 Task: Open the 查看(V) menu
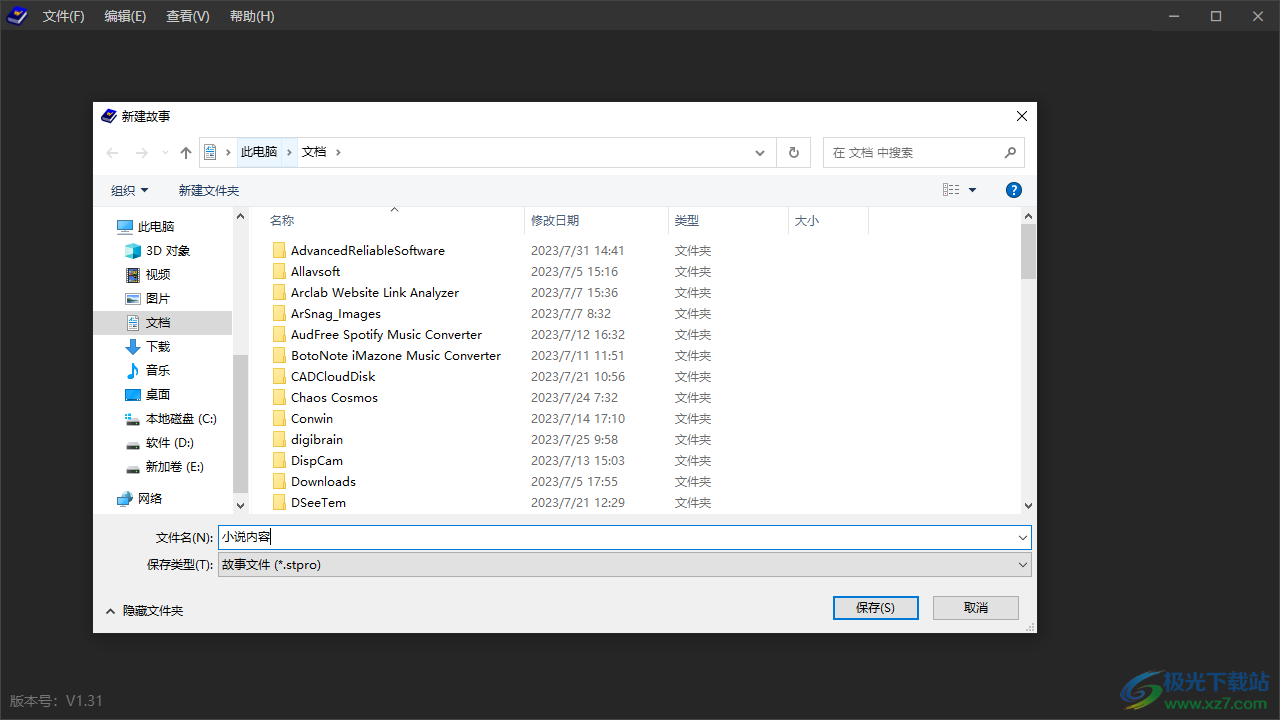coord(188,16)
